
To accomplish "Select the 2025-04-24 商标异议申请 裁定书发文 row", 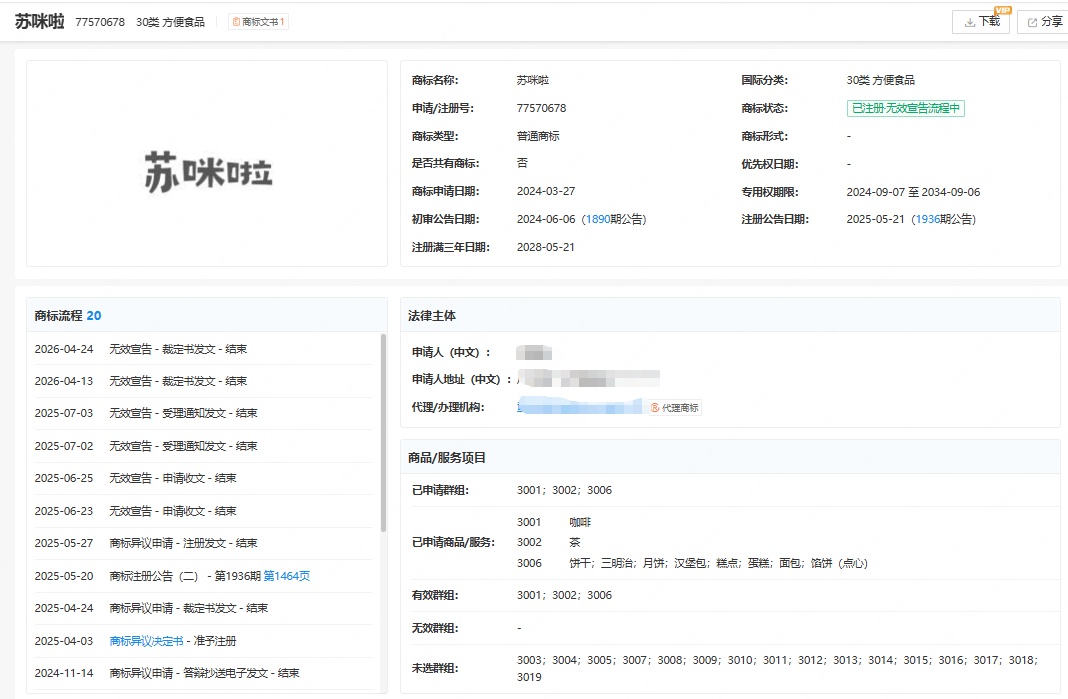I will pyautogui.click(x=203, y=608).
